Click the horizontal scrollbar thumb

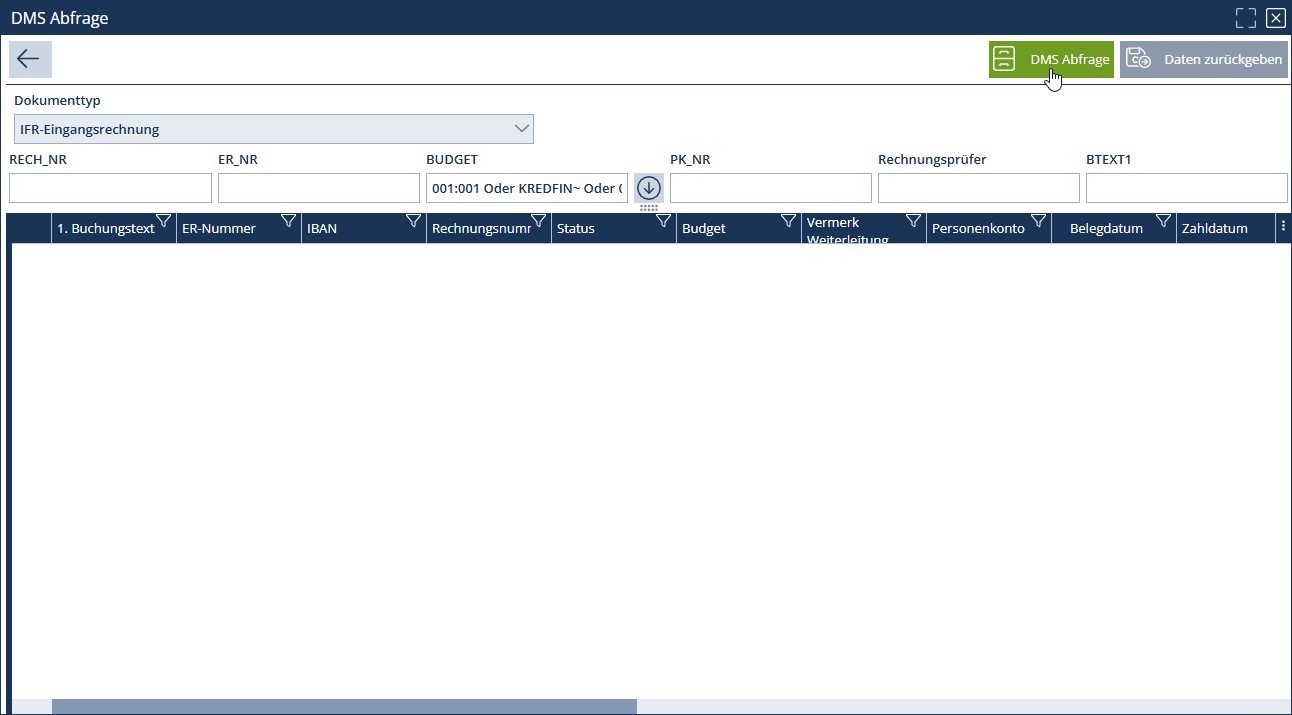click(344, 707)
